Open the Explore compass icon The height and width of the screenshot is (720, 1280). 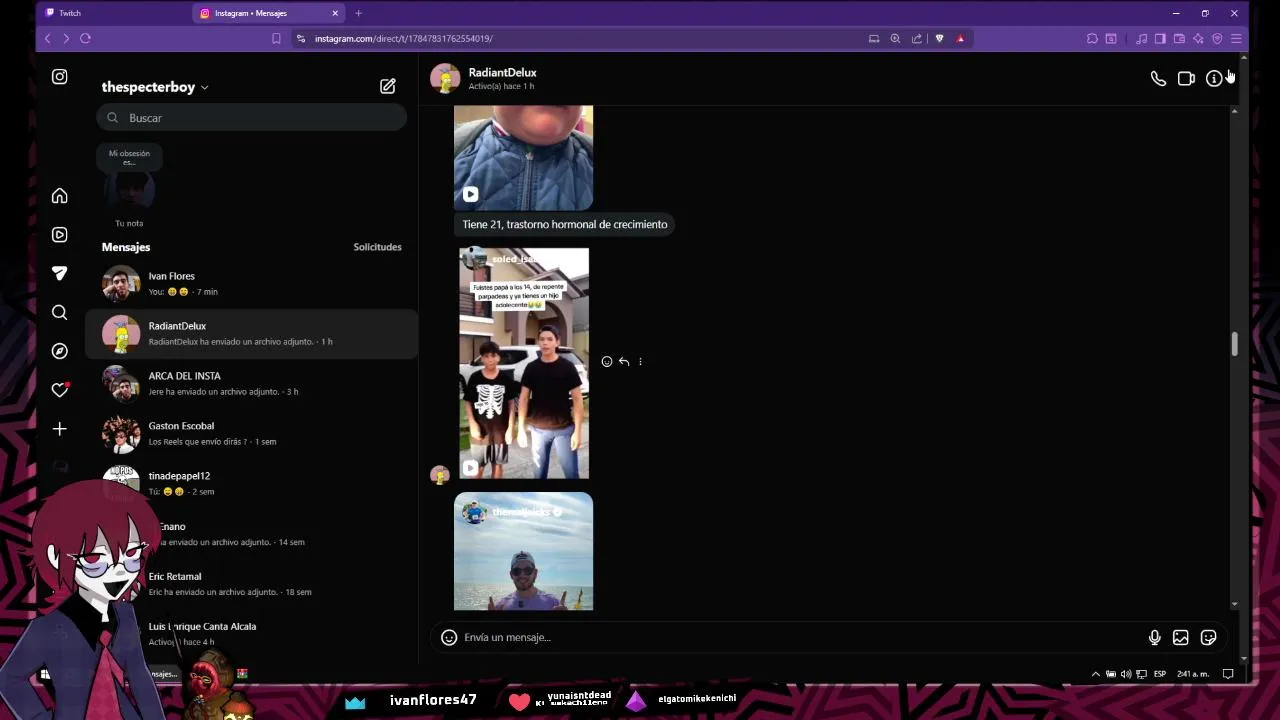(x=60, y=351)
